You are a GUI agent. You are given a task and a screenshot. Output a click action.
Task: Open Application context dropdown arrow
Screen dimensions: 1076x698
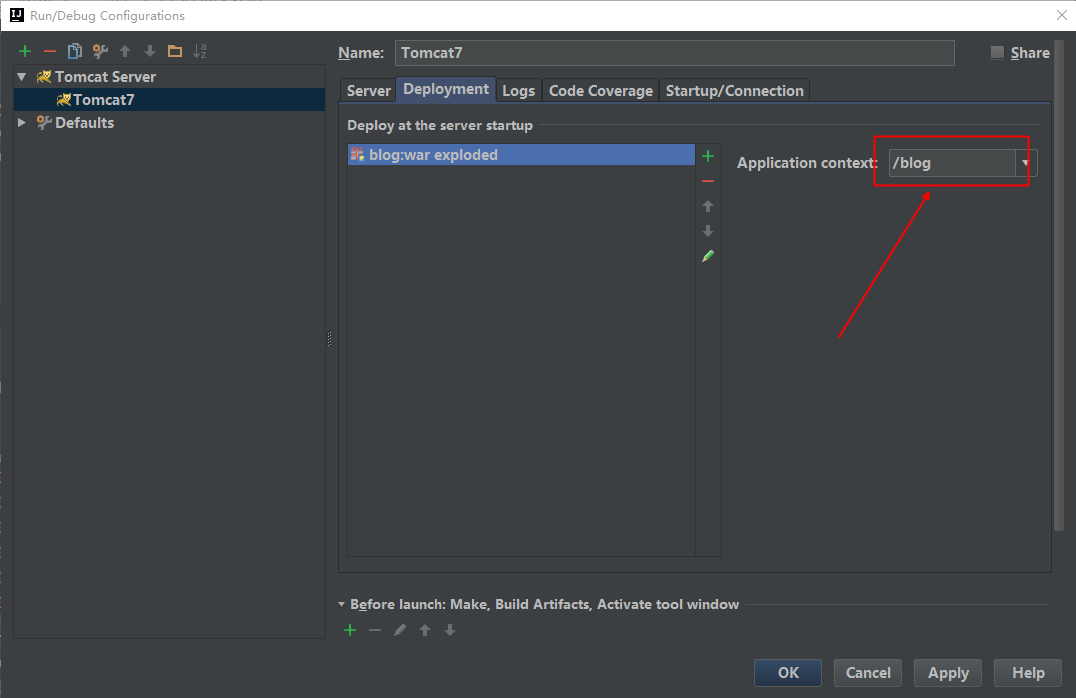point(1025,163)
